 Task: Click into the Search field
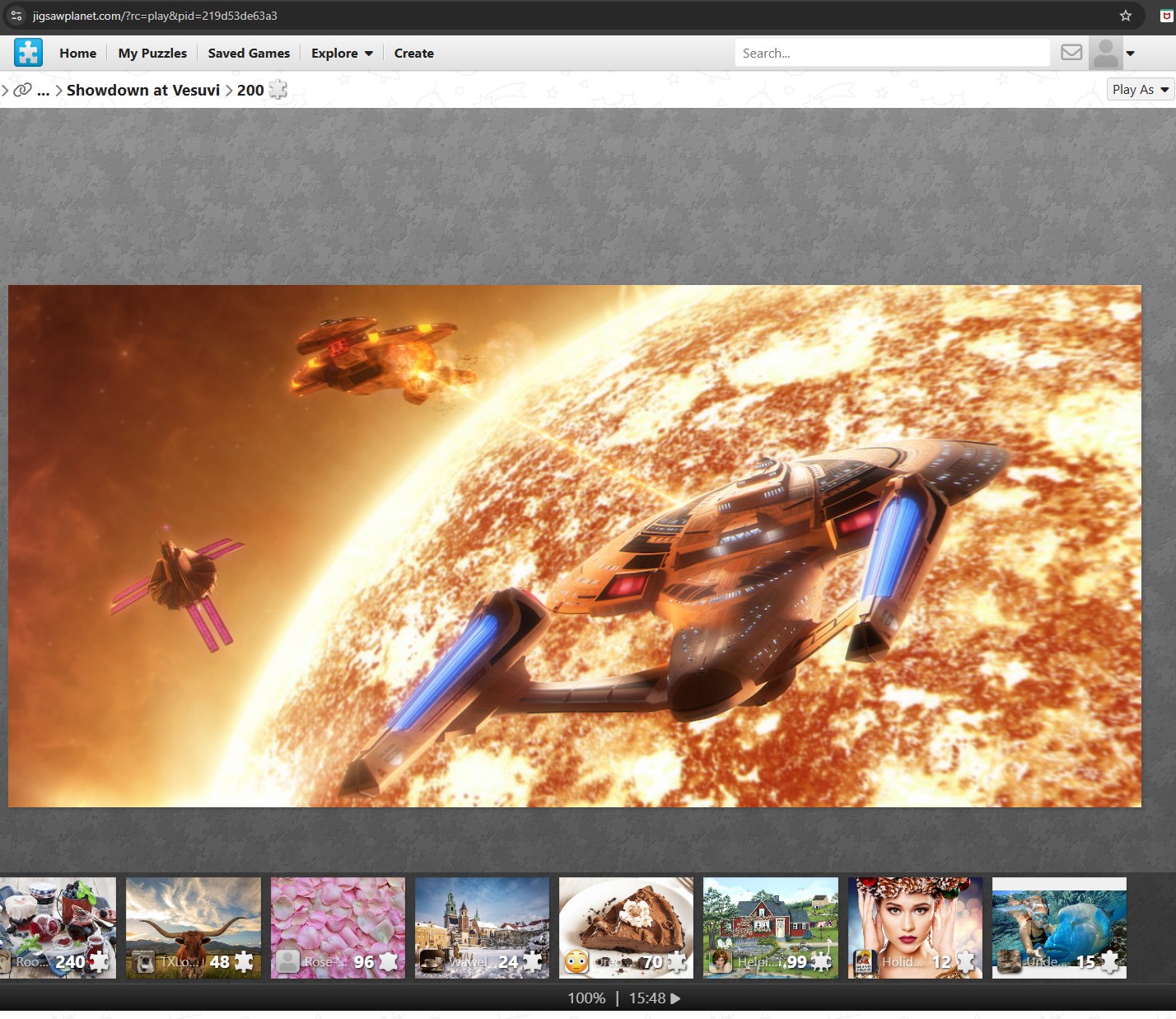[x=892, y=53]
